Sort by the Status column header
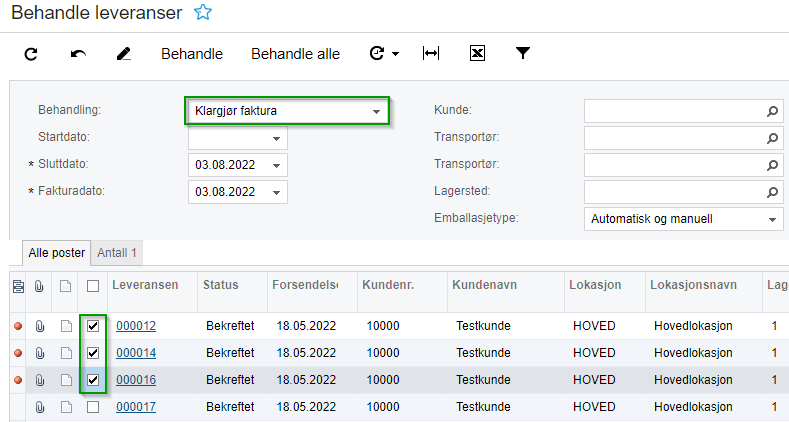This screenshot has height=422, width=789. click(220, 285)
